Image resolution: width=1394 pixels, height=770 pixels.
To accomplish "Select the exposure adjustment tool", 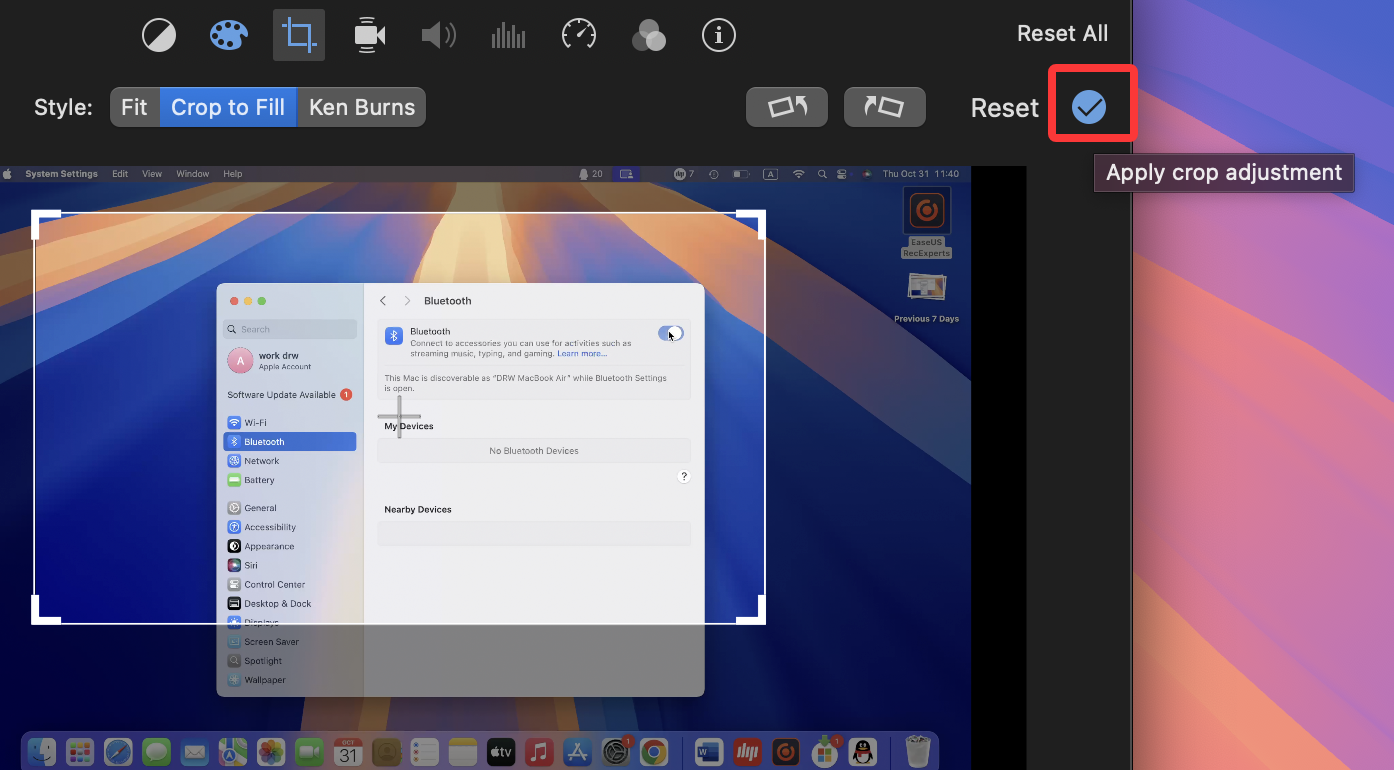I will (x=158, y=34).
